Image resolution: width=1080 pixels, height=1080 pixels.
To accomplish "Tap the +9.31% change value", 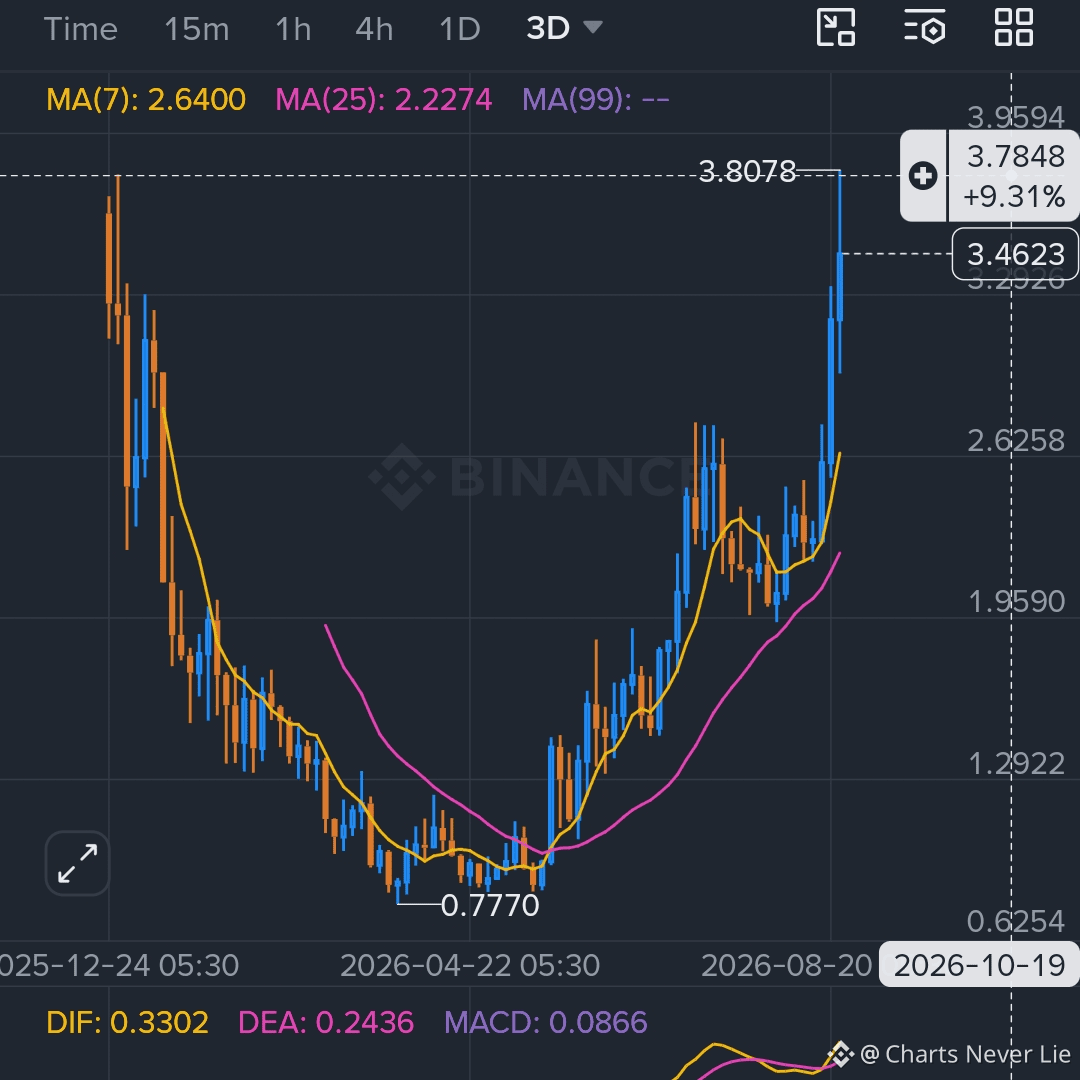I will point(1014,198).
